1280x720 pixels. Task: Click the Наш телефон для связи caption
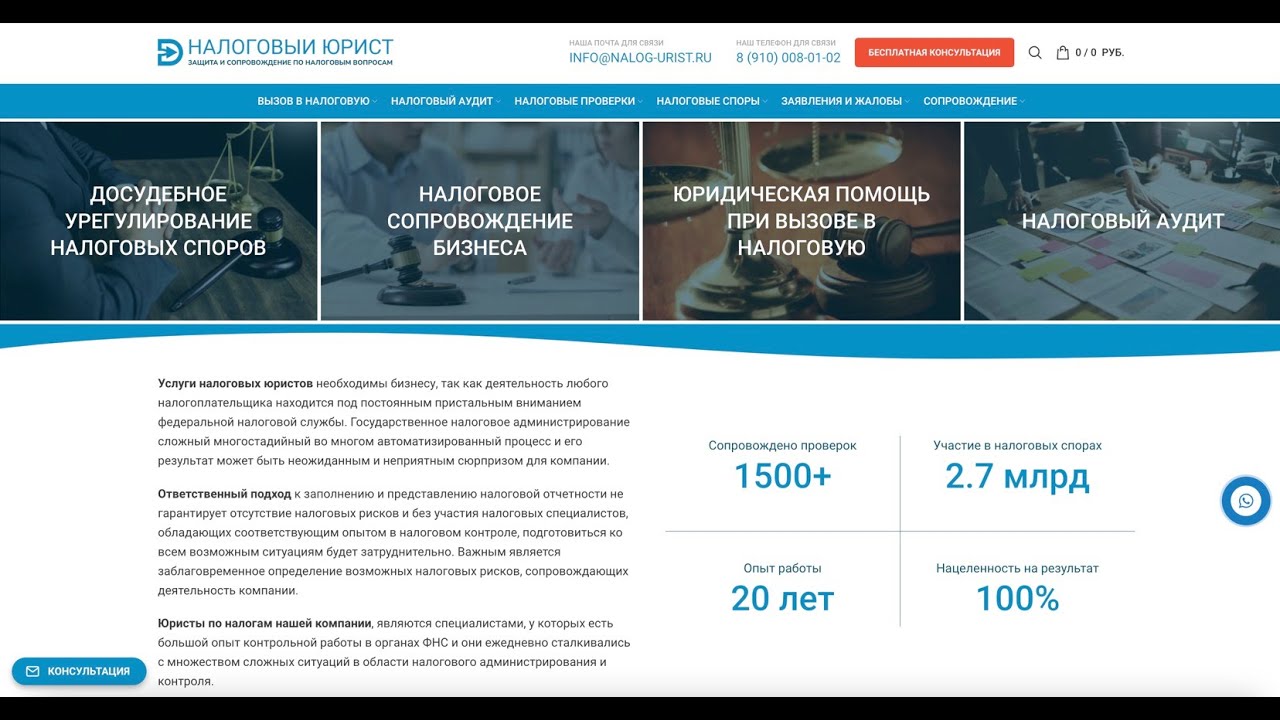[786, 43]
